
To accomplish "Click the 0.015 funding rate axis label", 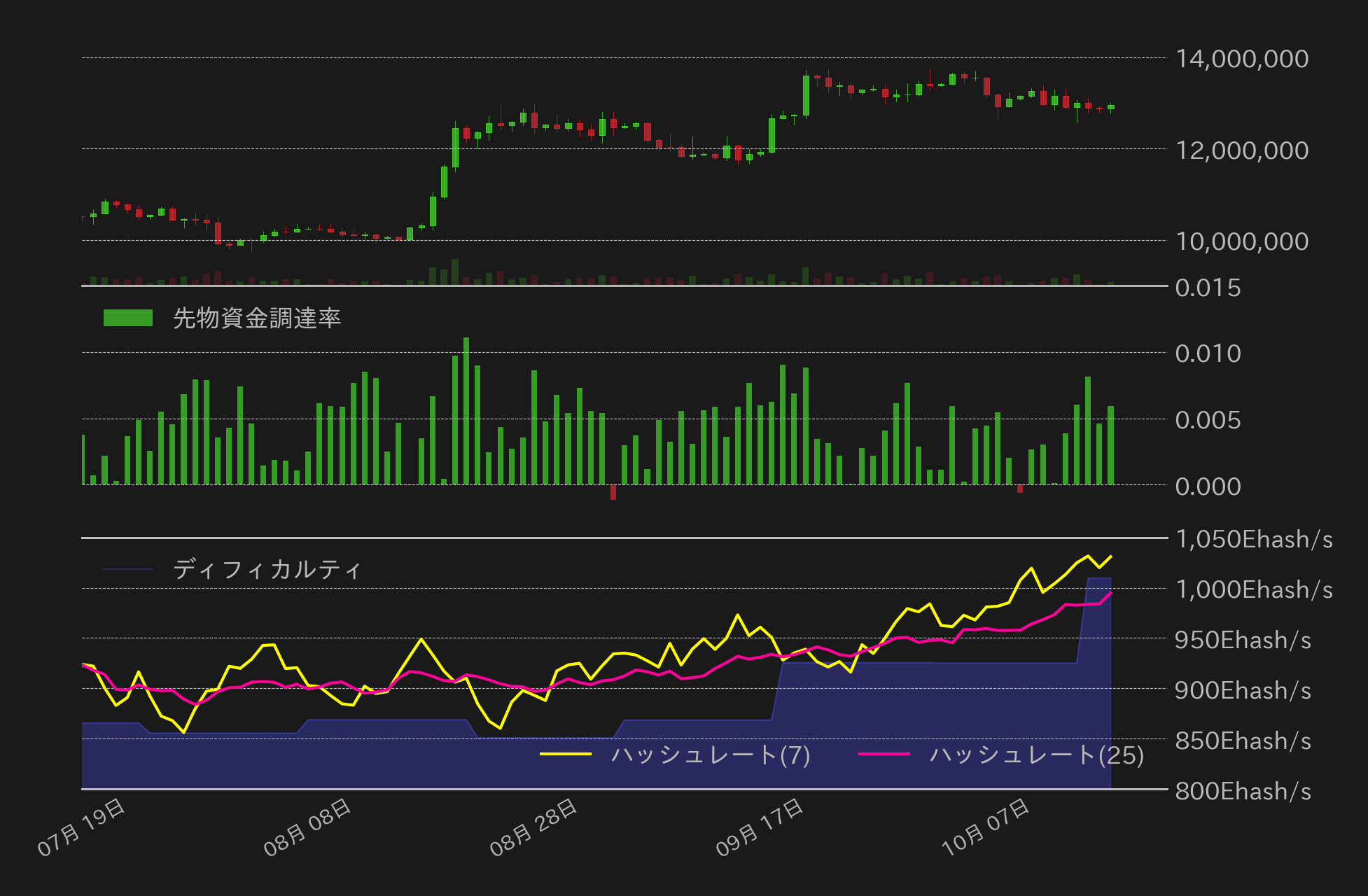I will pyautogui.click(x=1208, y=288).
